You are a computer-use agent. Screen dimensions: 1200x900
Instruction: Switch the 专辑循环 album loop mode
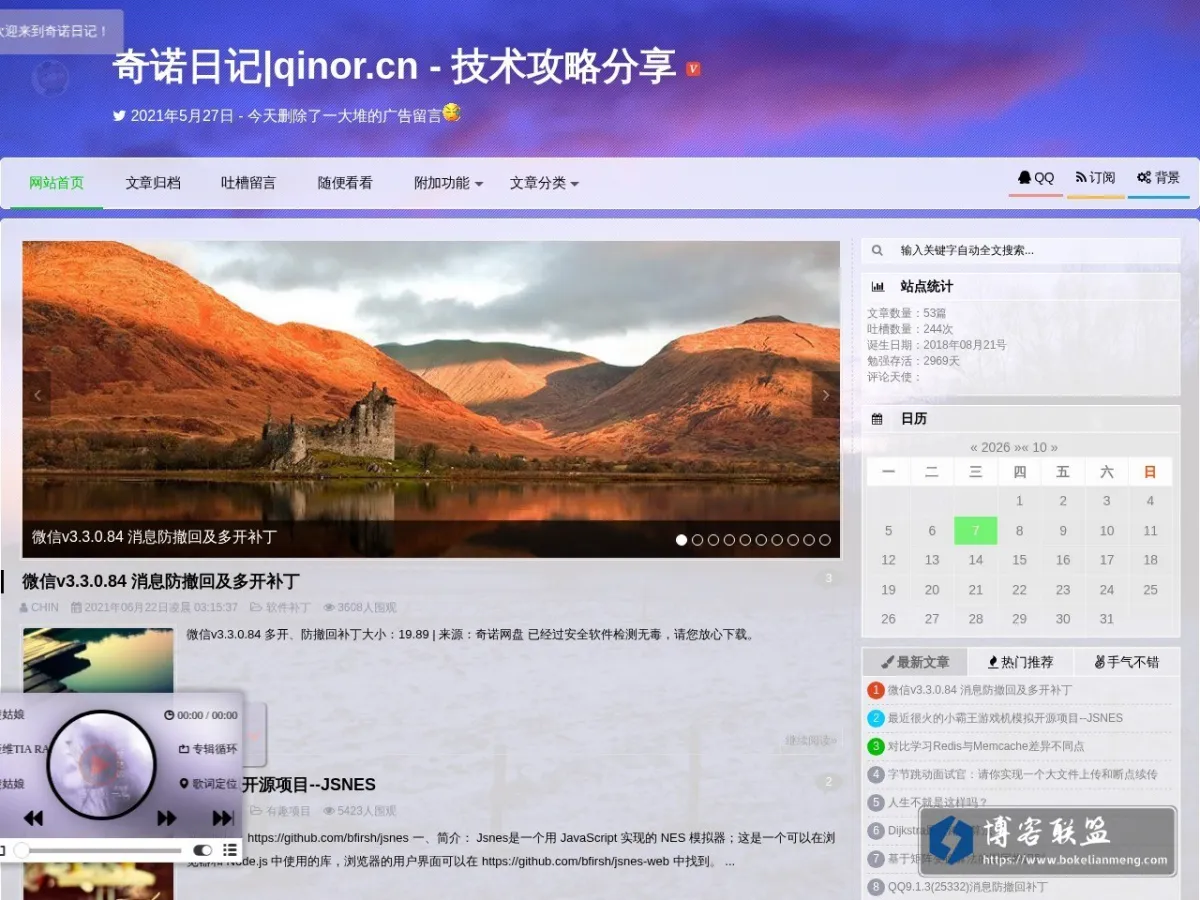coord(208,749)
